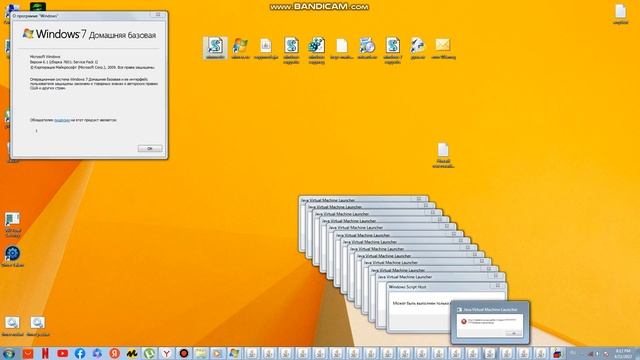Viewport: 640px width, 360px height.
Task: Launch Yandex Browser Y icon on taskbar
Action: 166,353
